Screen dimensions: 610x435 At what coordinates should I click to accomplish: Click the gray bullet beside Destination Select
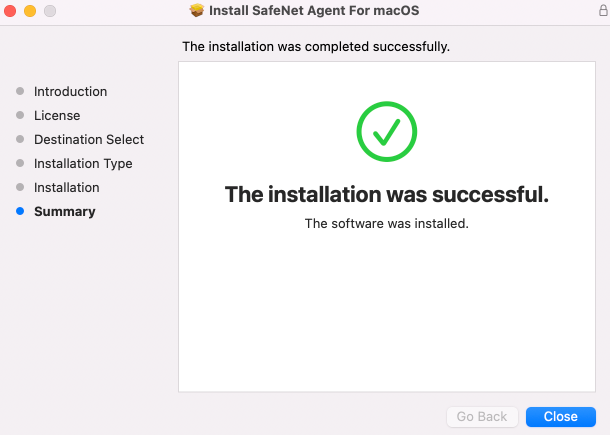click(20, 139)
